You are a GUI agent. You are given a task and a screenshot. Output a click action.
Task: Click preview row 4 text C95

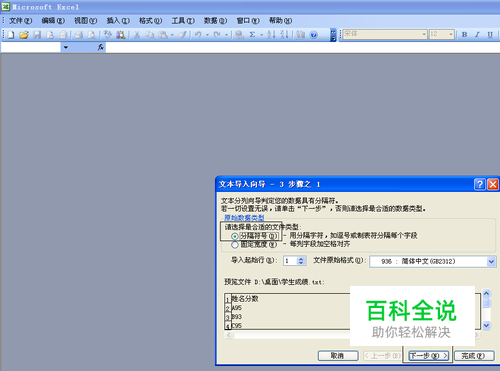(237, 325)
